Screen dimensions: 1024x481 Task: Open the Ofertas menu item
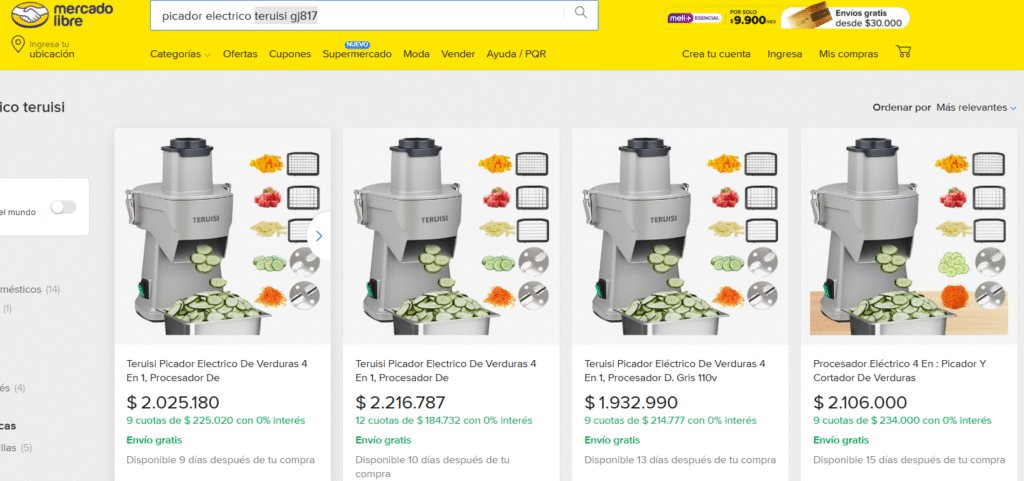[x=240, y=54]
